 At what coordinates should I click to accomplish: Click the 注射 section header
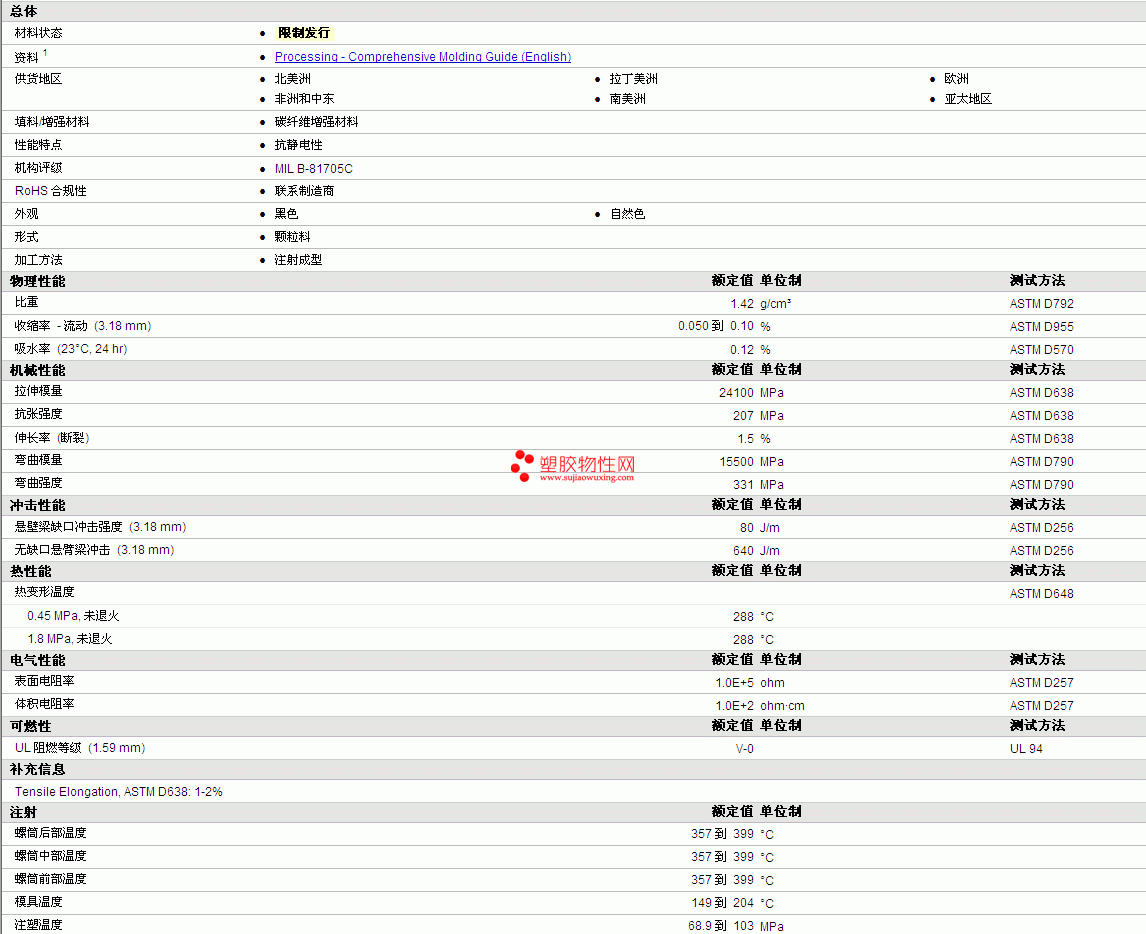[23, 812]
